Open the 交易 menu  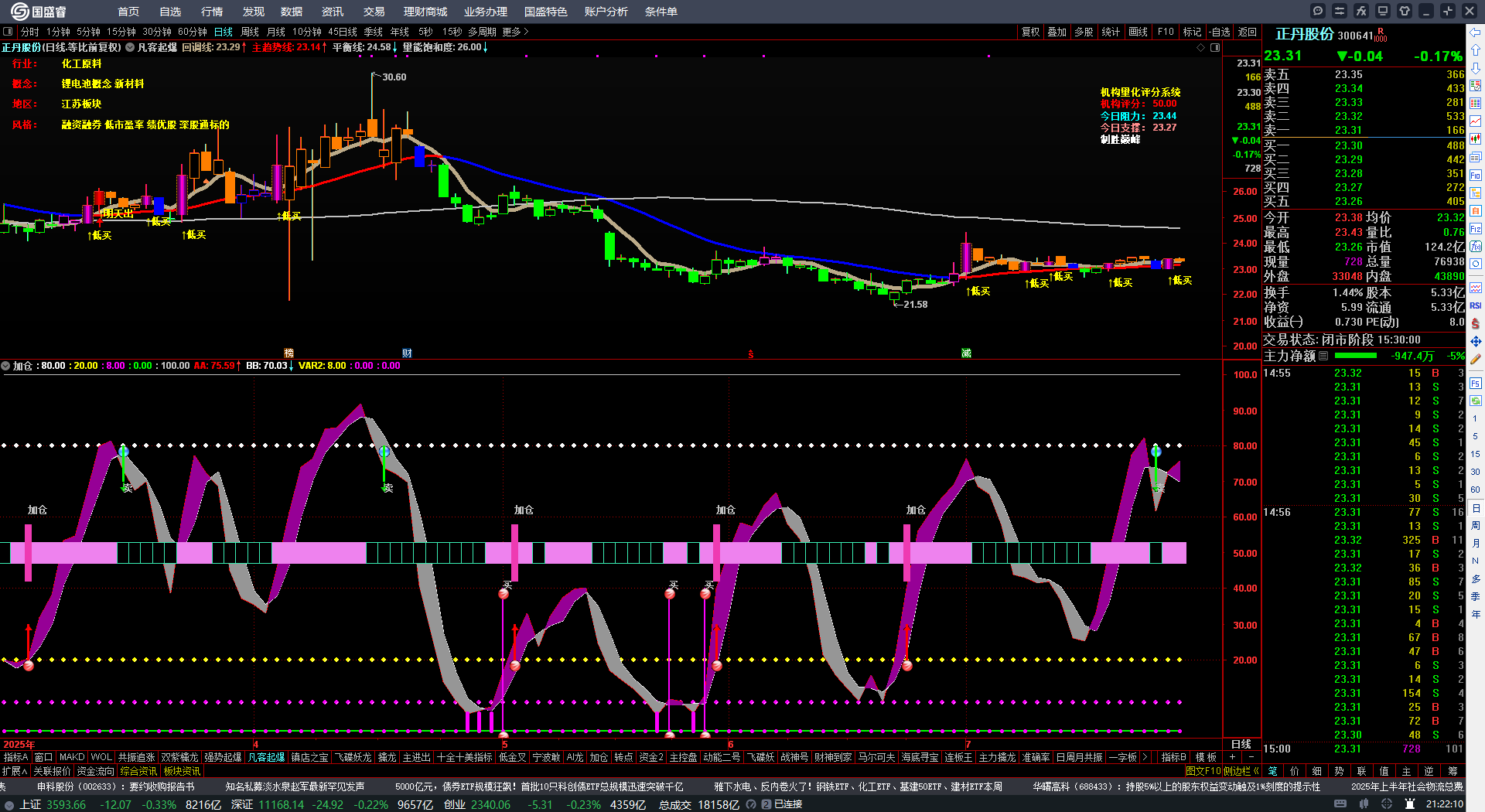pyautogui.click(x=374, y=12)
